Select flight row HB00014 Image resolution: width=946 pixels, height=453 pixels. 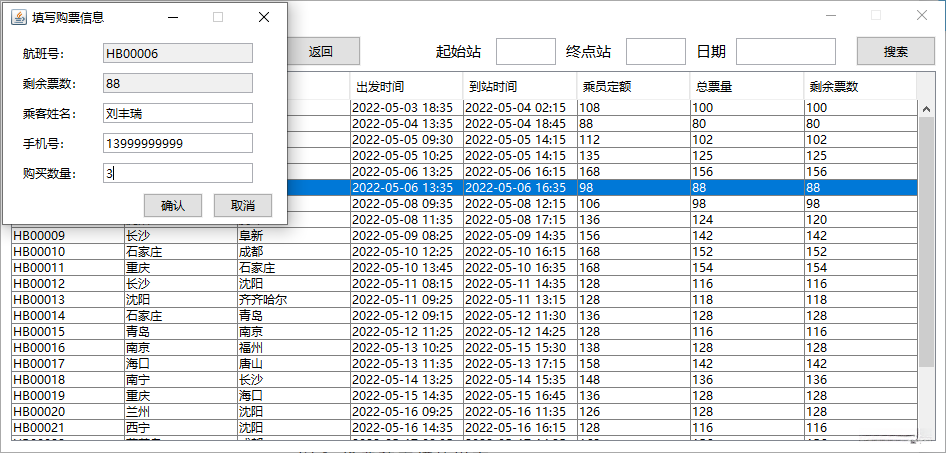[x=465, y=315]
